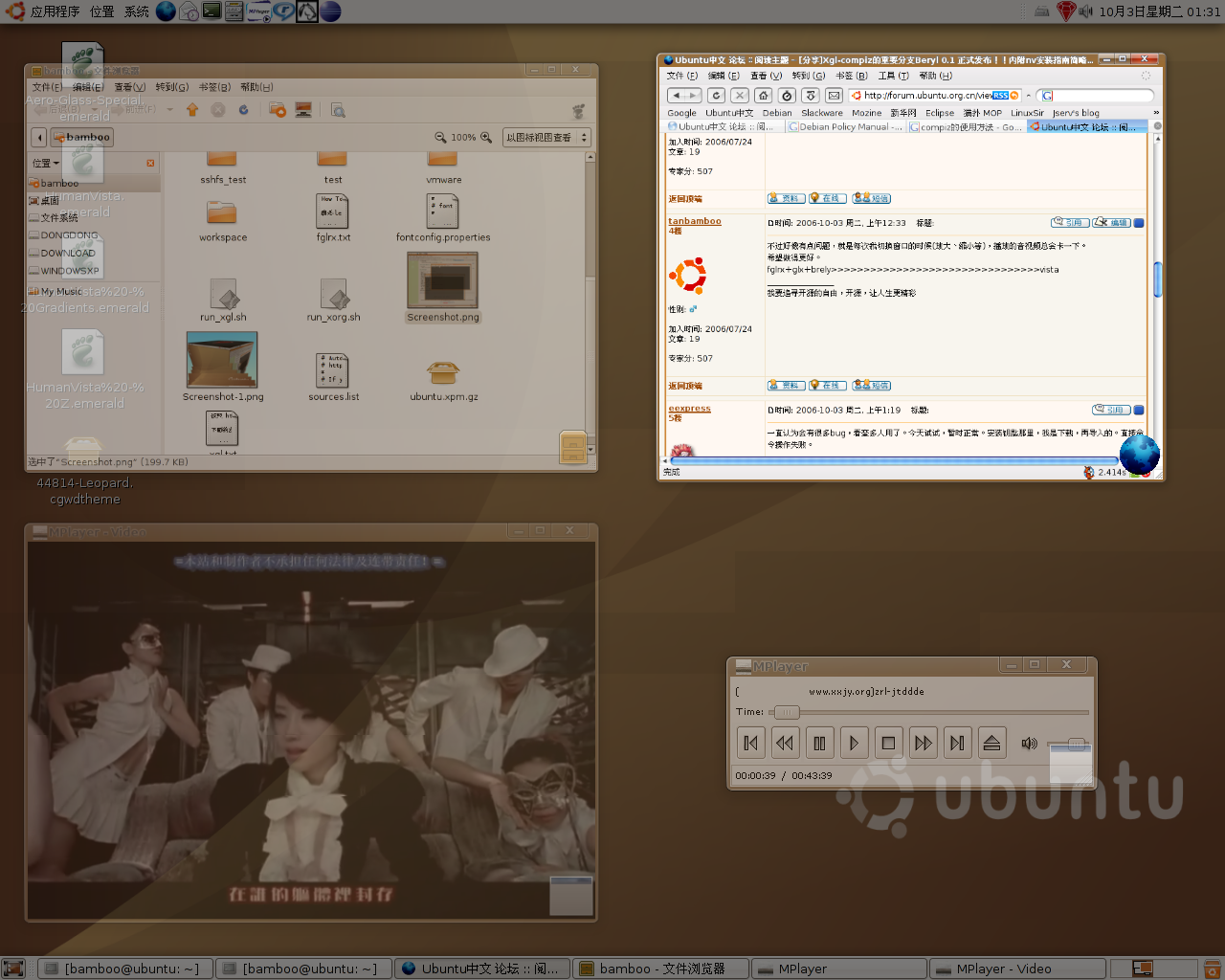Click the Google search box in web browser

tap(1097, 95)
